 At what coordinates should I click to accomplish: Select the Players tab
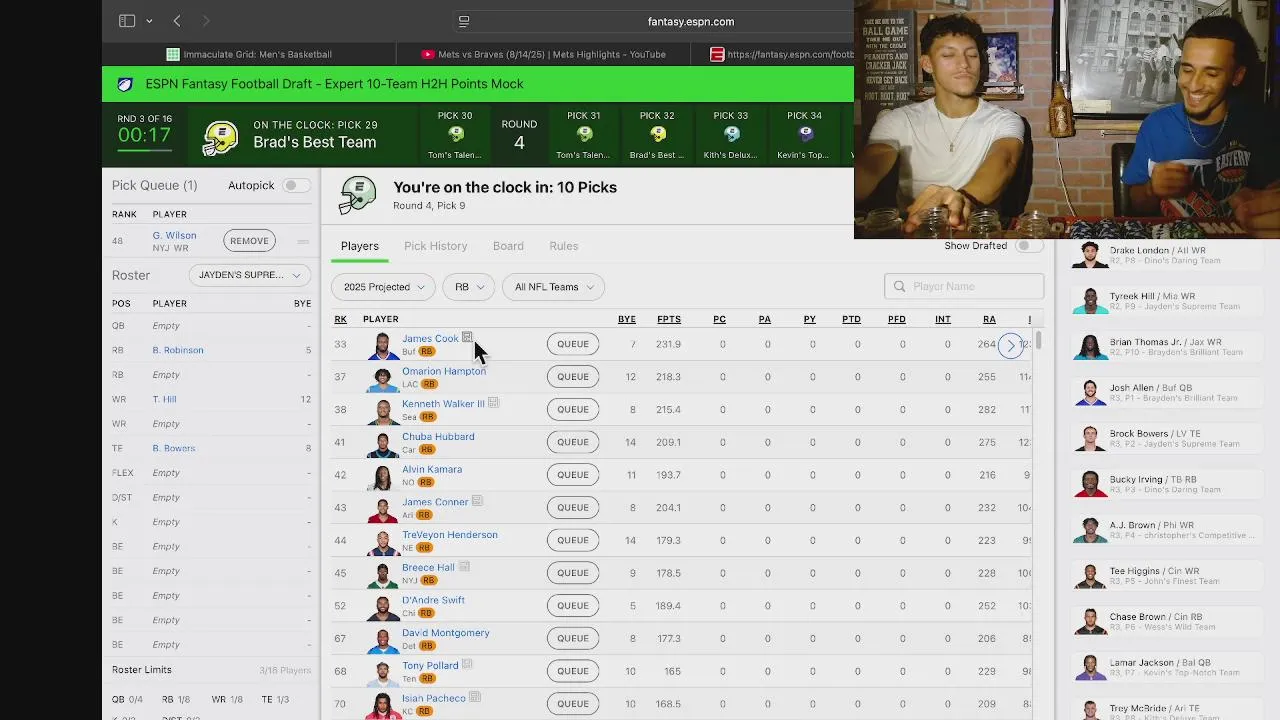360,246
